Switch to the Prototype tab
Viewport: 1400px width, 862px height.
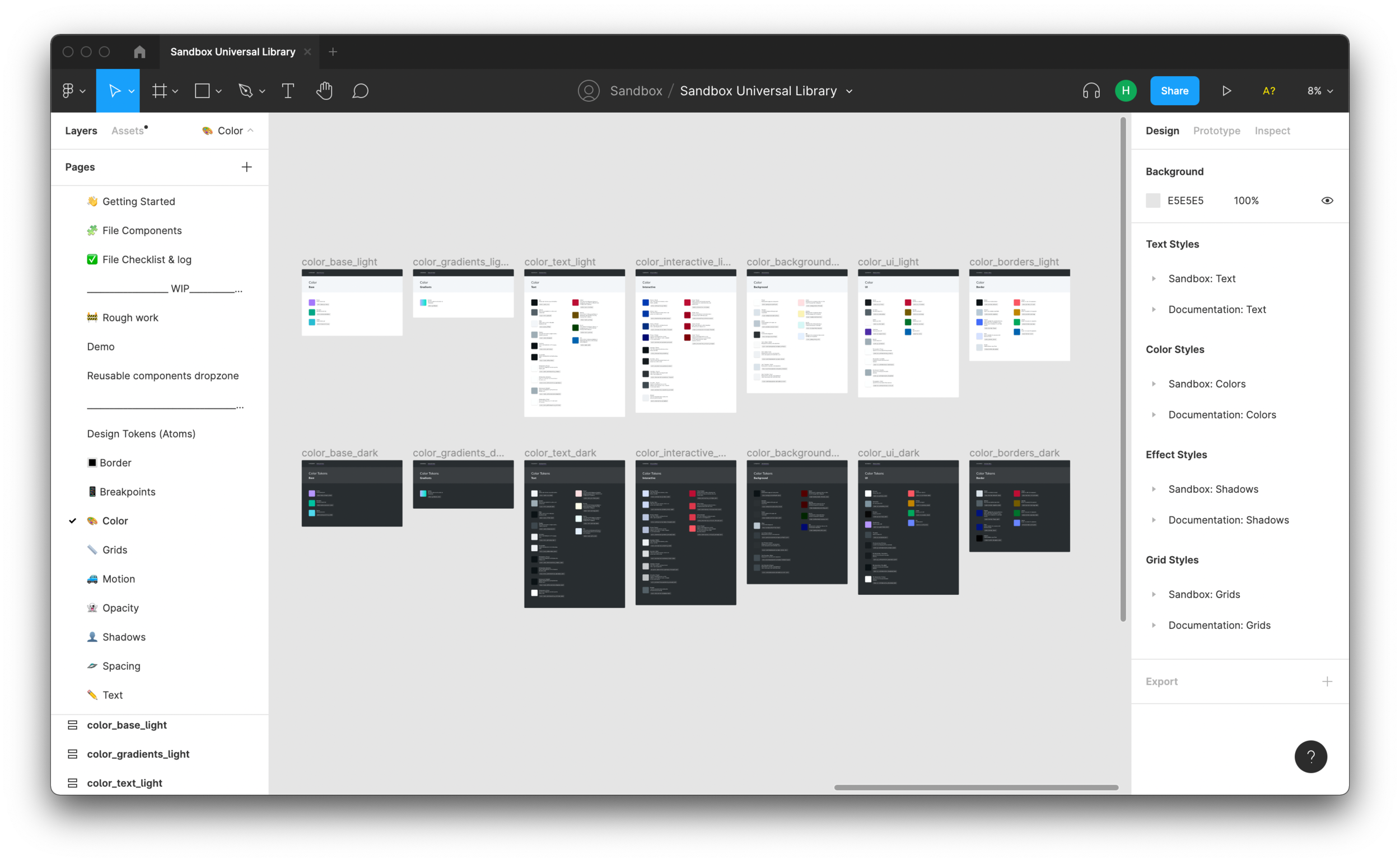coord(1216,131)
